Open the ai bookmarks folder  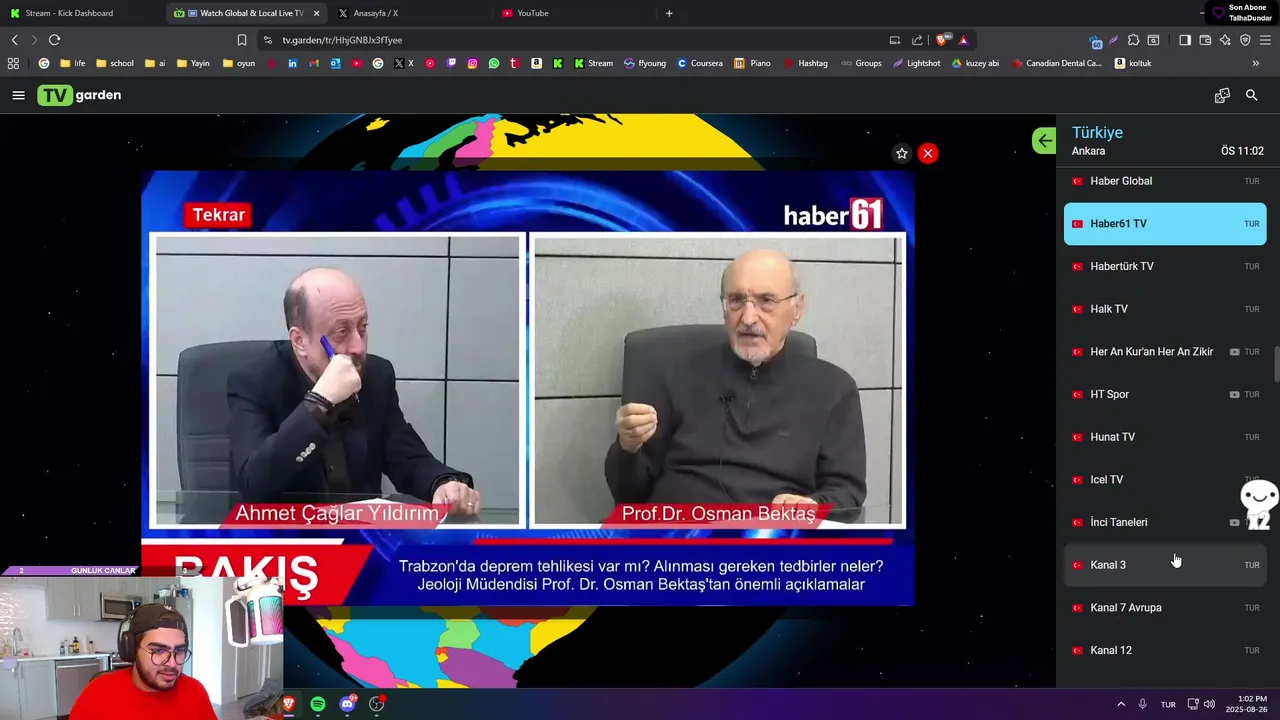coord(155,63)
